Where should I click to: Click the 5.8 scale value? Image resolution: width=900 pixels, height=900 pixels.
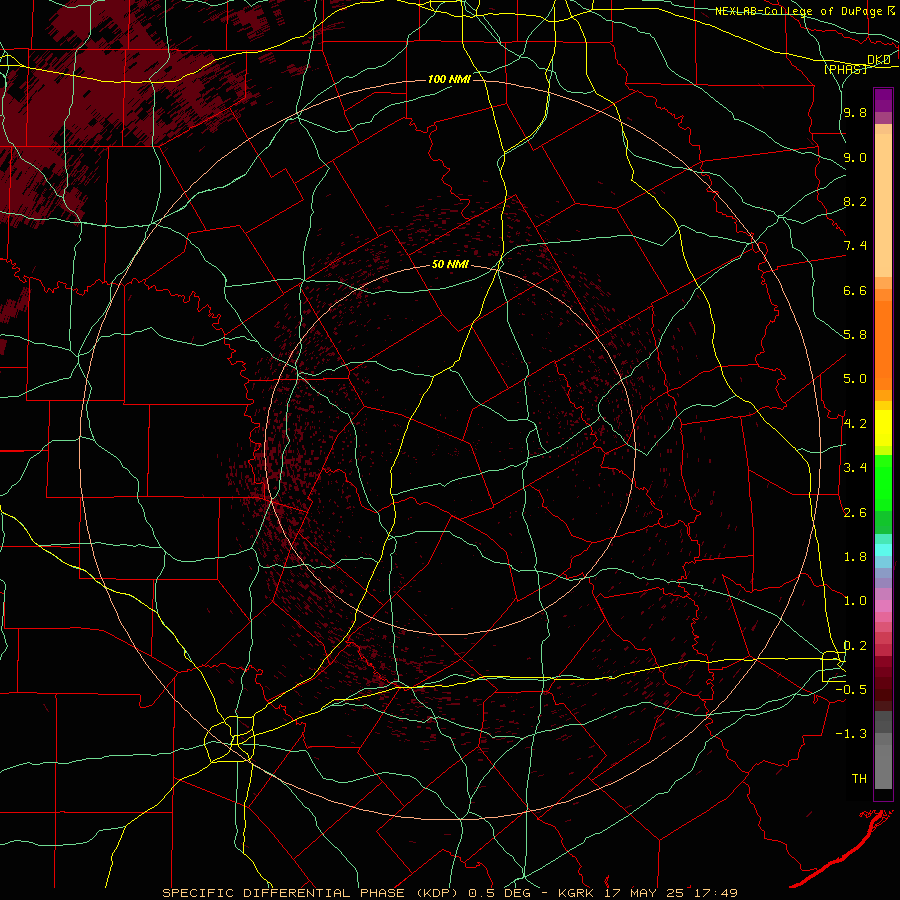855,335
